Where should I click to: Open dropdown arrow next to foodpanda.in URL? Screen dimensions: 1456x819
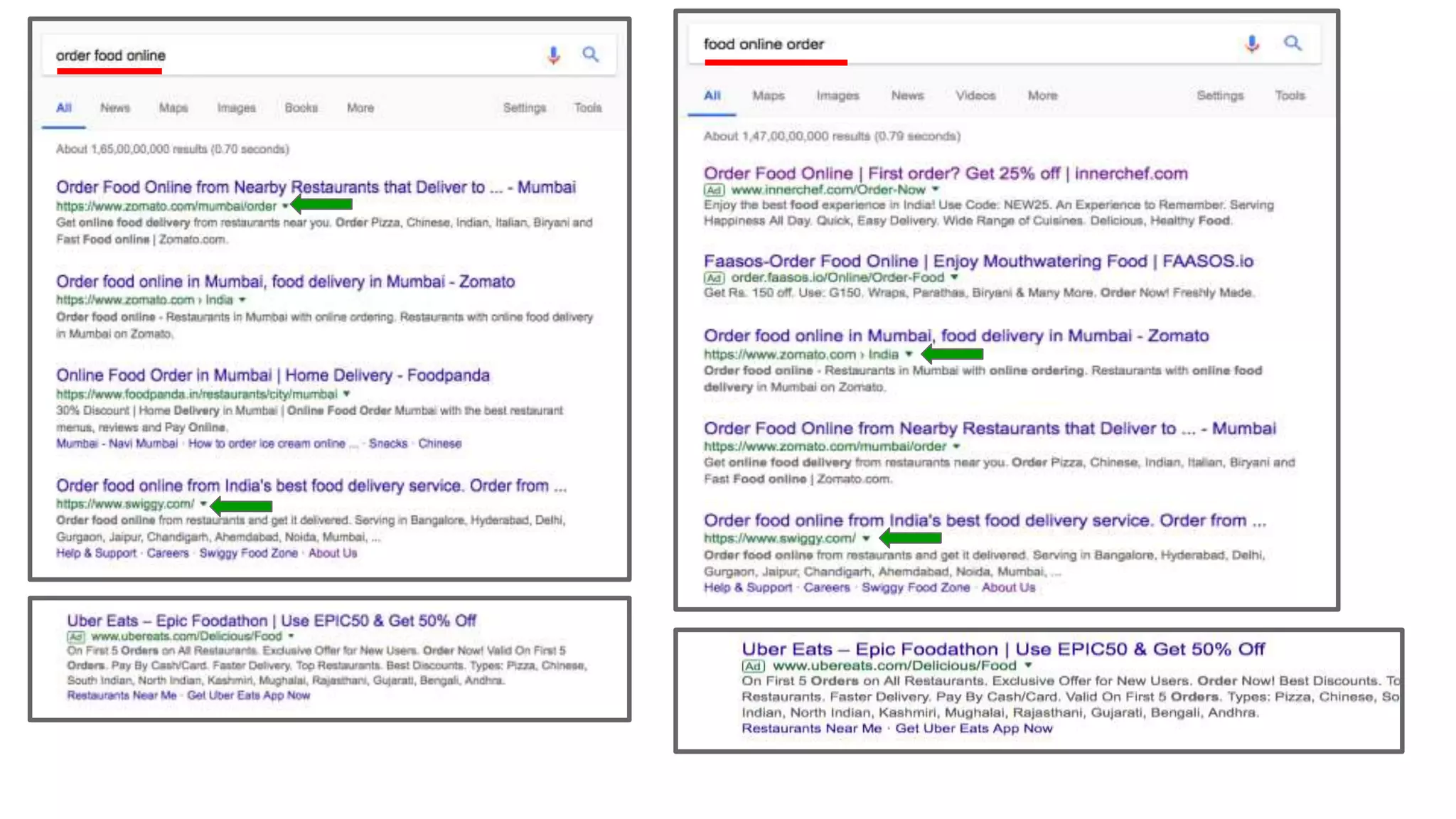coord(347,394)
